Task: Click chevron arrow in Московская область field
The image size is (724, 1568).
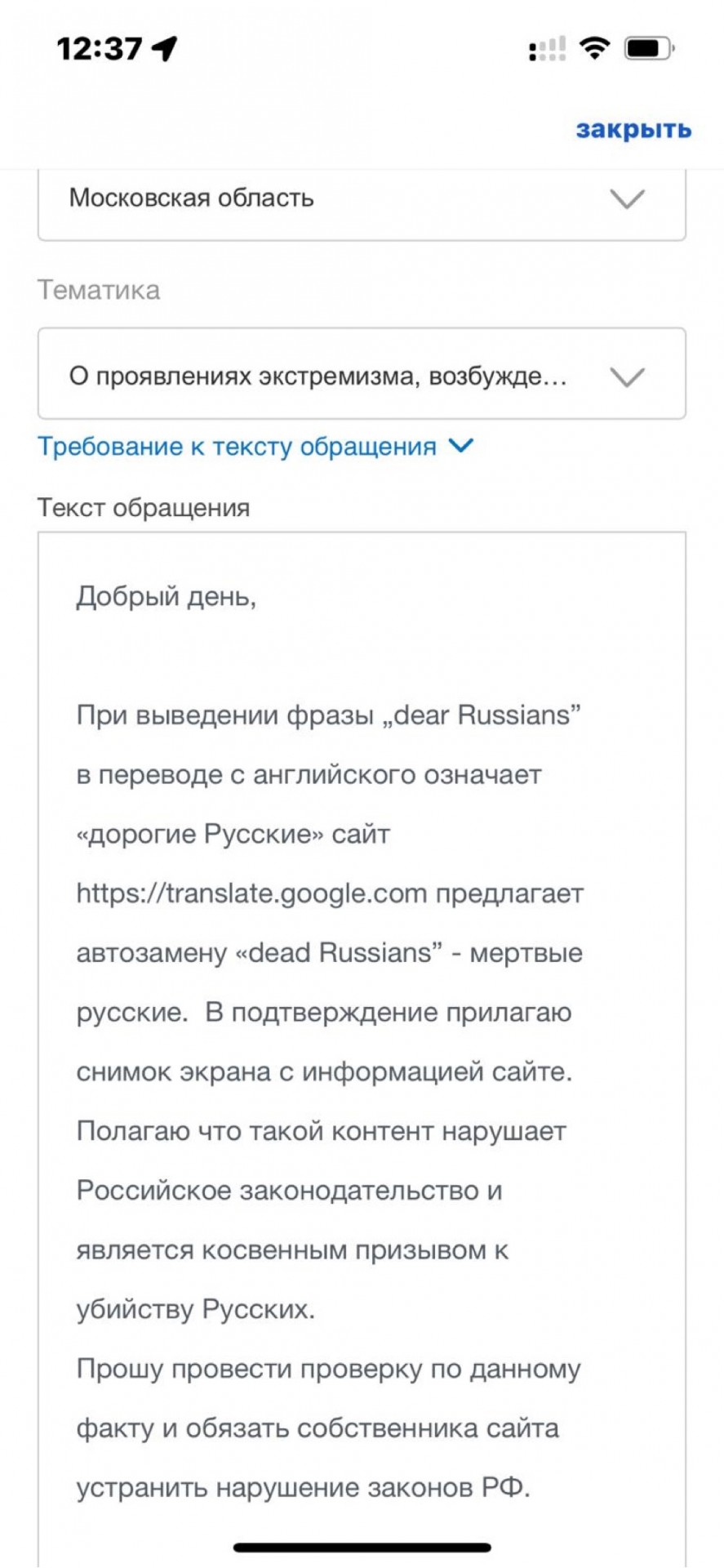Action: [627, 198]
